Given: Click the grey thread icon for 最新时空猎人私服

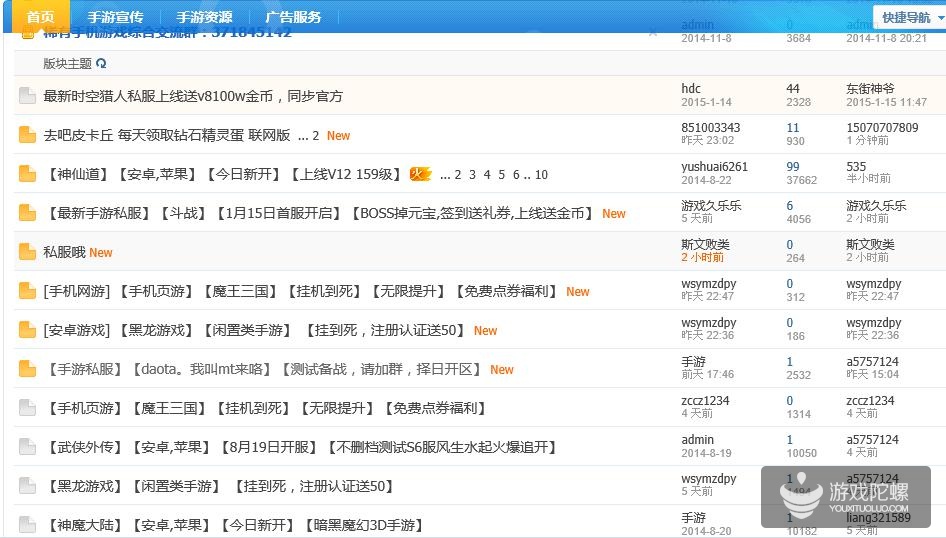Looking at the screenshot, I should pos(27,96).
